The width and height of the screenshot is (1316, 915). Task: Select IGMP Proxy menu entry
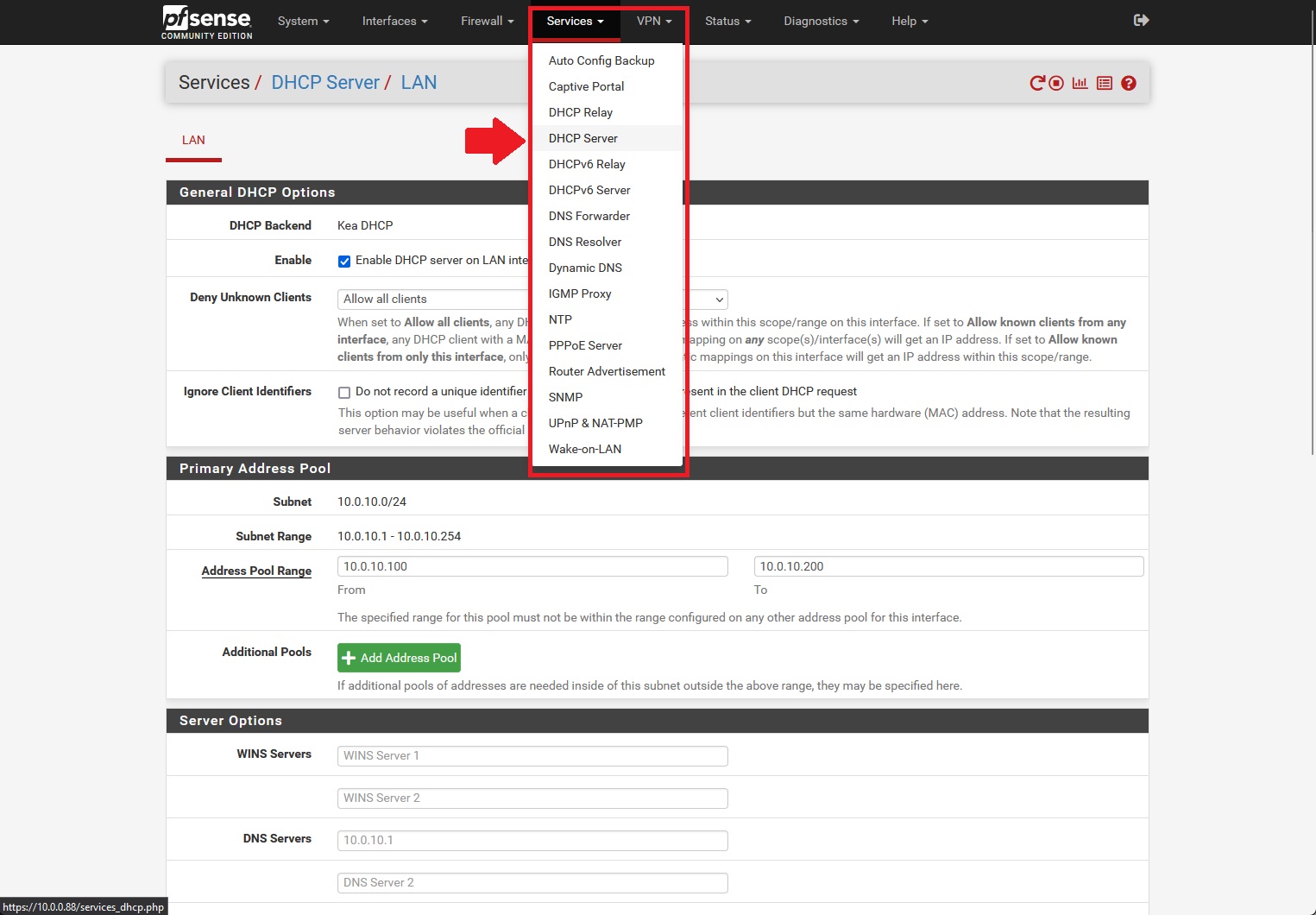coord(608,293)
